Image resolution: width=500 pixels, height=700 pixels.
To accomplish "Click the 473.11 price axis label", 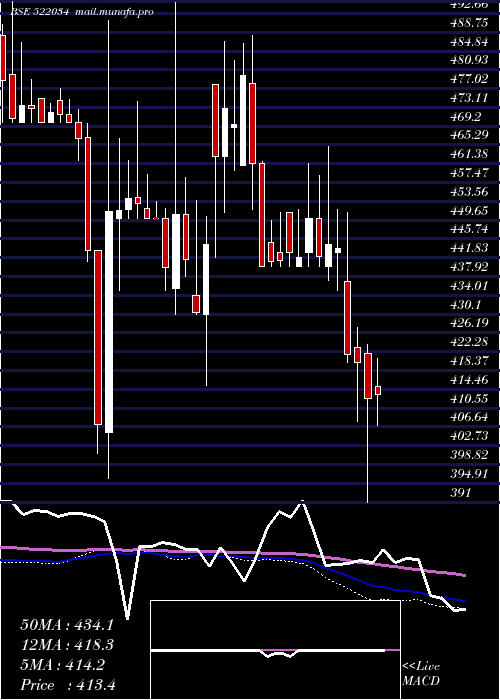I will (x=470, y=98).
